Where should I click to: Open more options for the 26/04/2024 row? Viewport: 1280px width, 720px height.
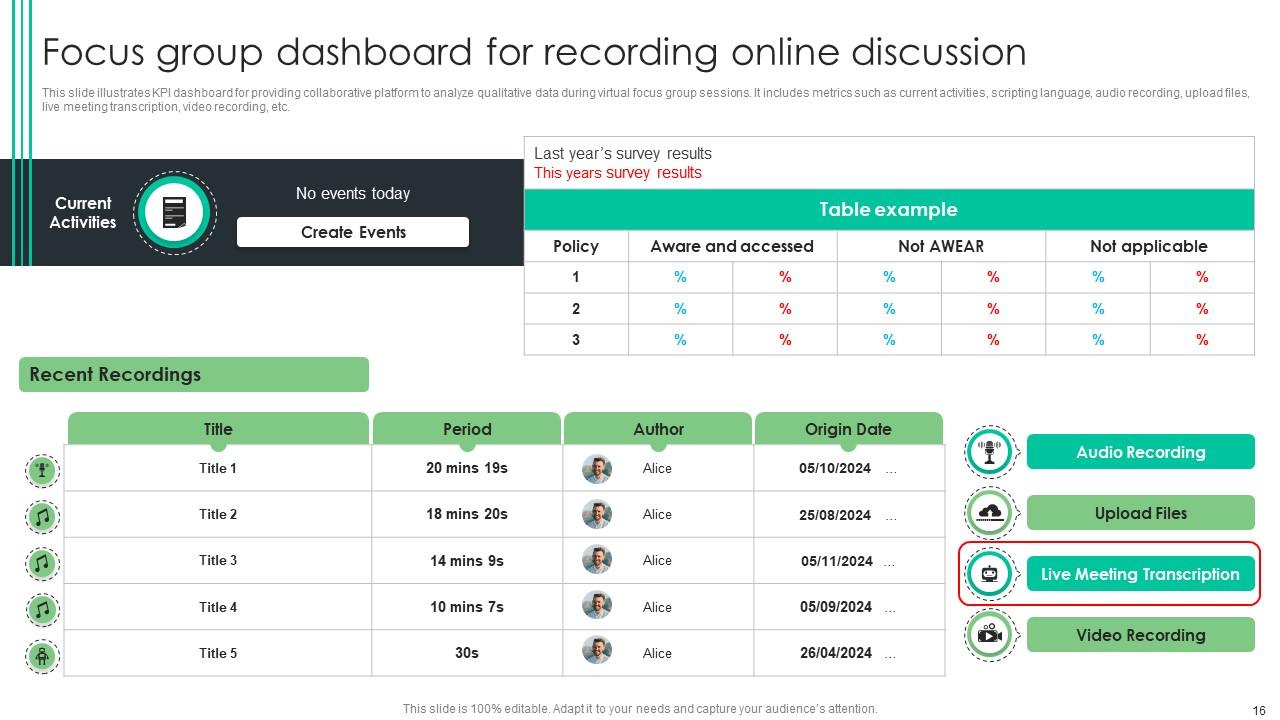click(x=891, y=654)
